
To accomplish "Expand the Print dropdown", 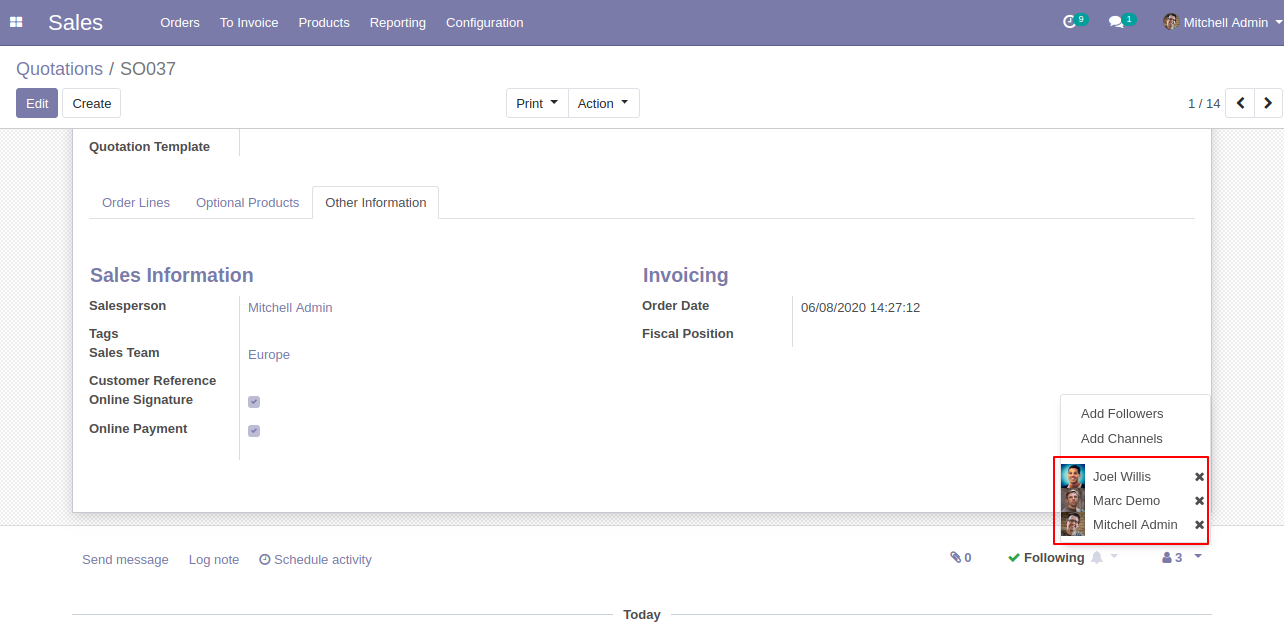I will pyautogui.click(x=537, y=103).
